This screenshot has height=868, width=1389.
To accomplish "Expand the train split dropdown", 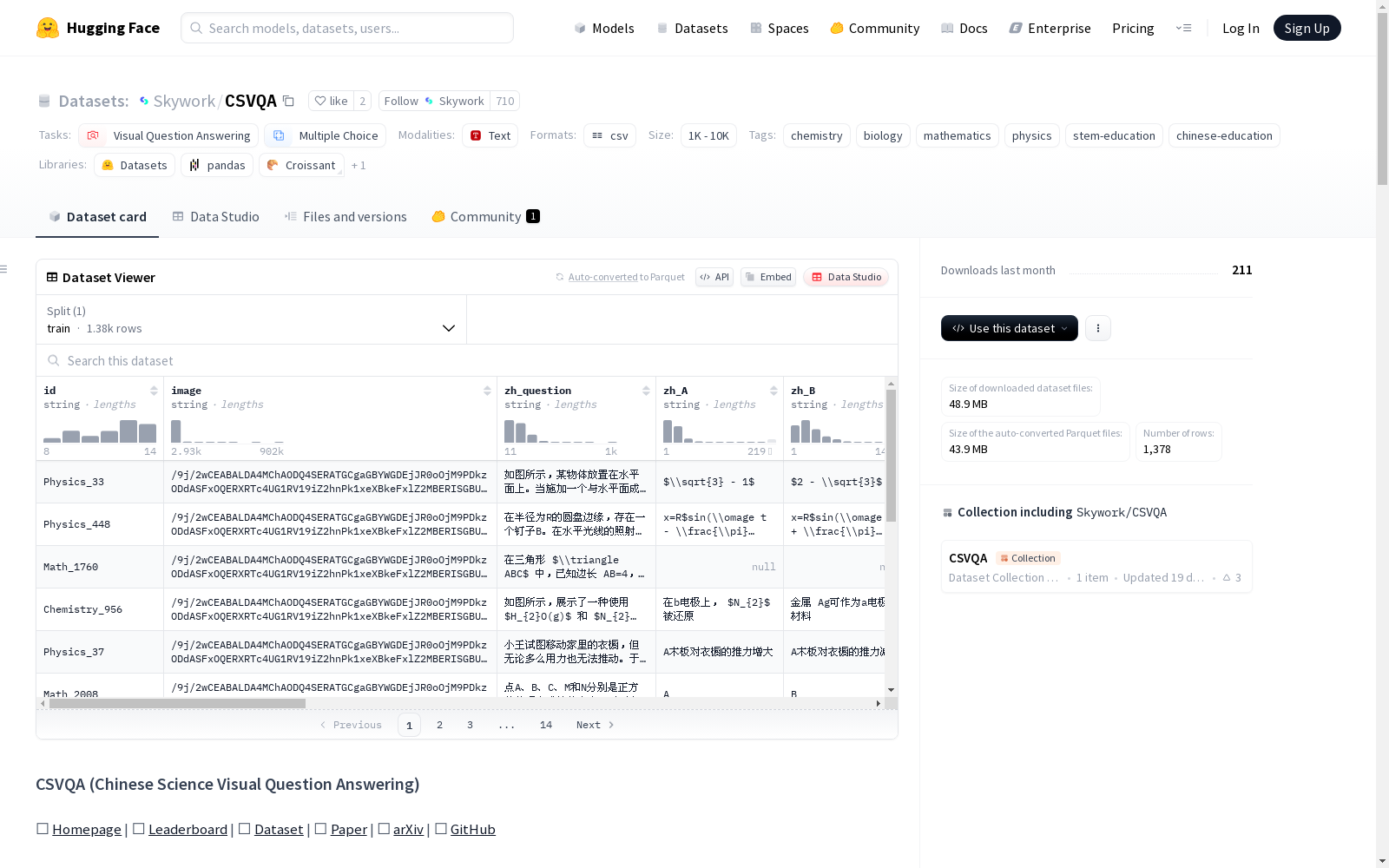I will (252, 319).
